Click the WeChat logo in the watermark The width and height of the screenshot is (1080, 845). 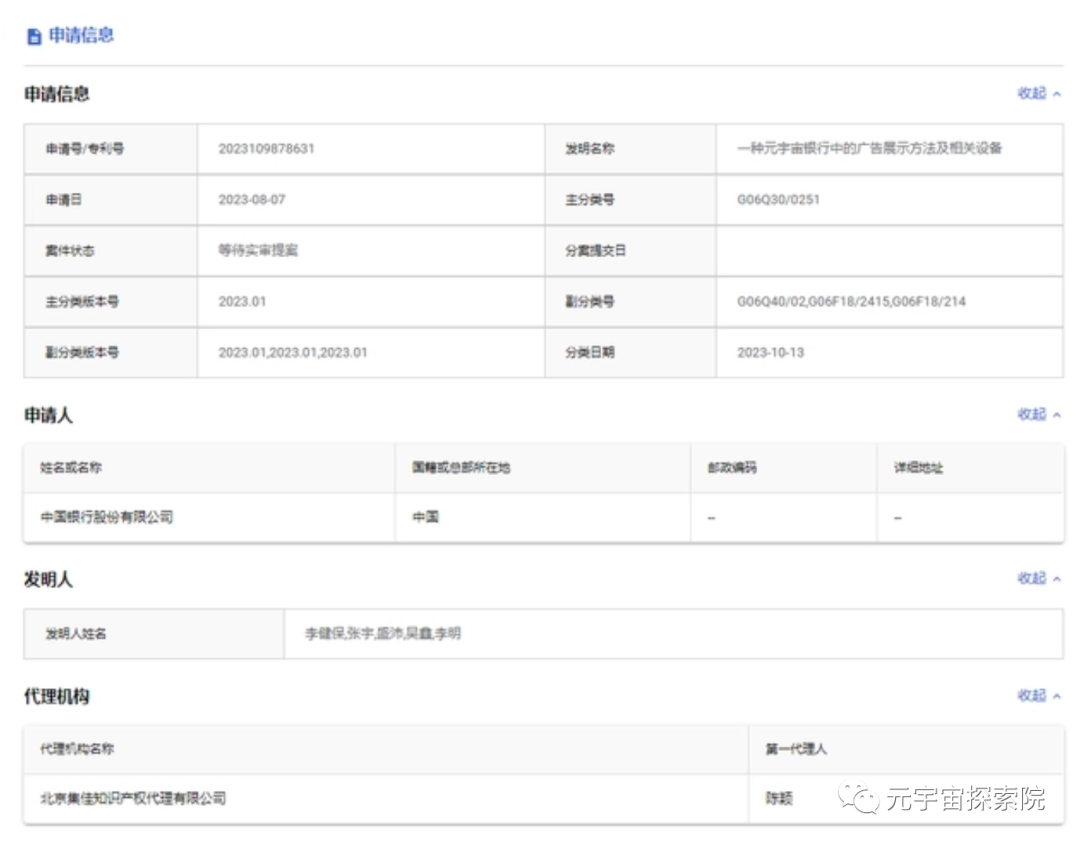[859, 798]
